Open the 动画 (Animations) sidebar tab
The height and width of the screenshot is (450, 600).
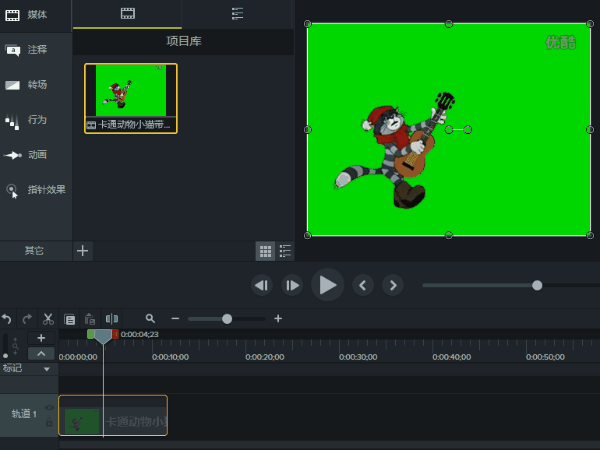[35, 155]
